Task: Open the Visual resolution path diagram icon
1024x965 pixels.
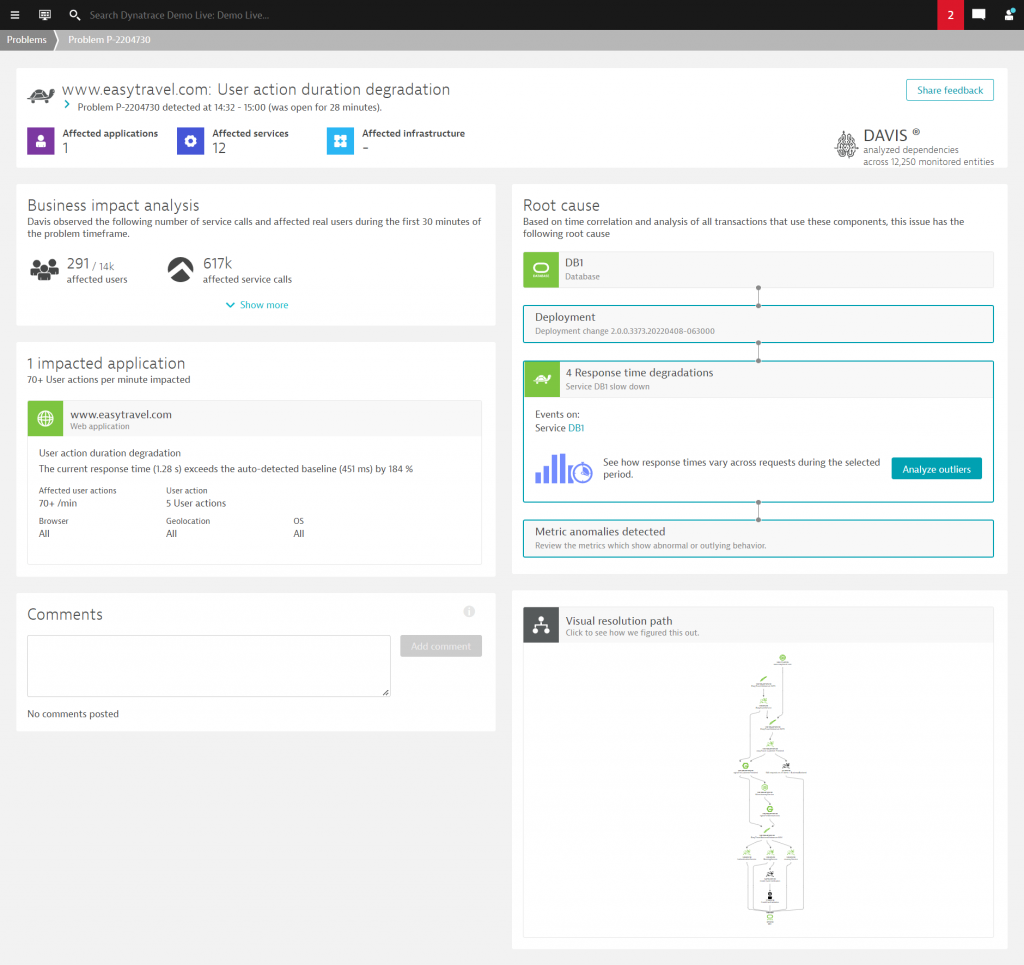Action: click(x=541, y=625)
